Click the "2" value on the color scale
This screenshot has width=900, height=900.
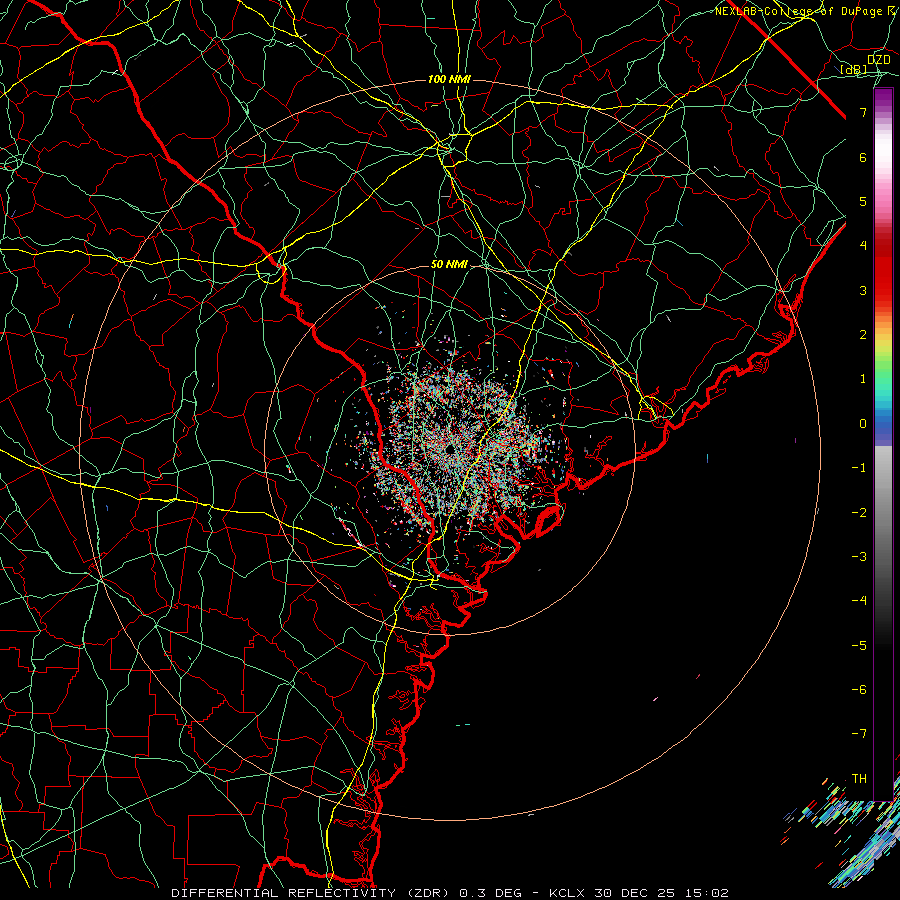863,335
